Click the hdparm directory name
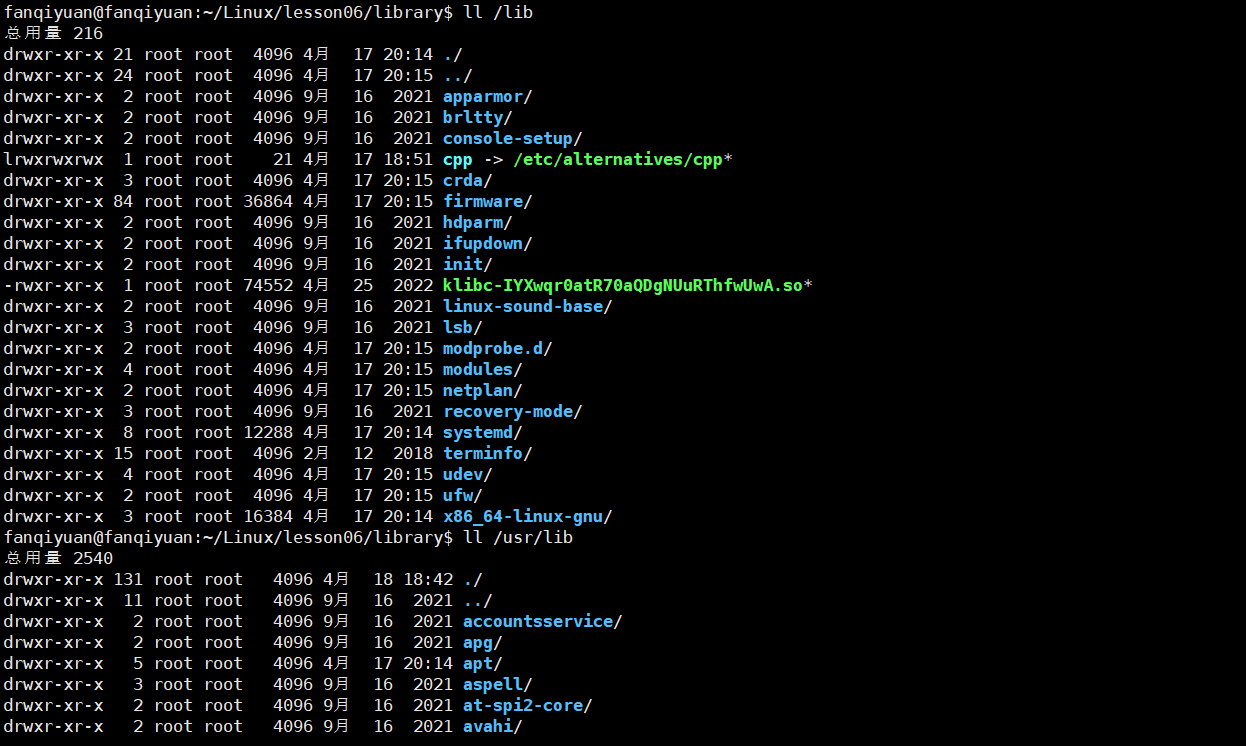 (x=473, y=223)
